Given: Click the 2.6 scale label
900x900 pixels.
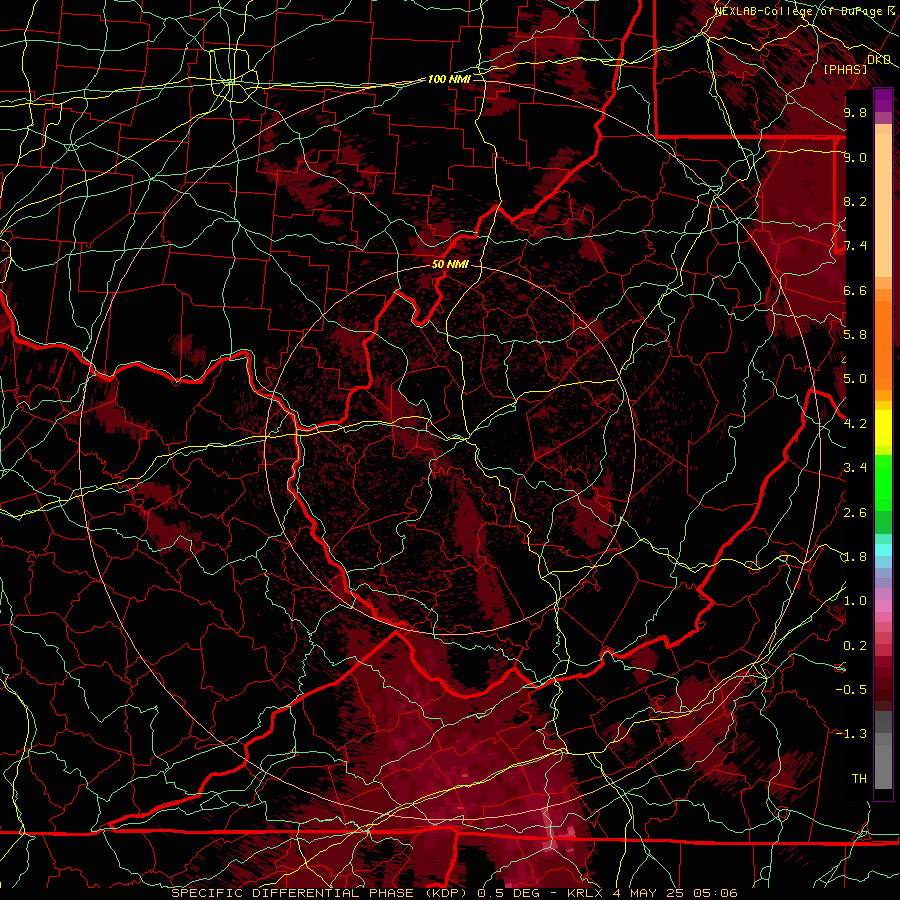Looking at the screenshot, I should (x=855, y=513).
